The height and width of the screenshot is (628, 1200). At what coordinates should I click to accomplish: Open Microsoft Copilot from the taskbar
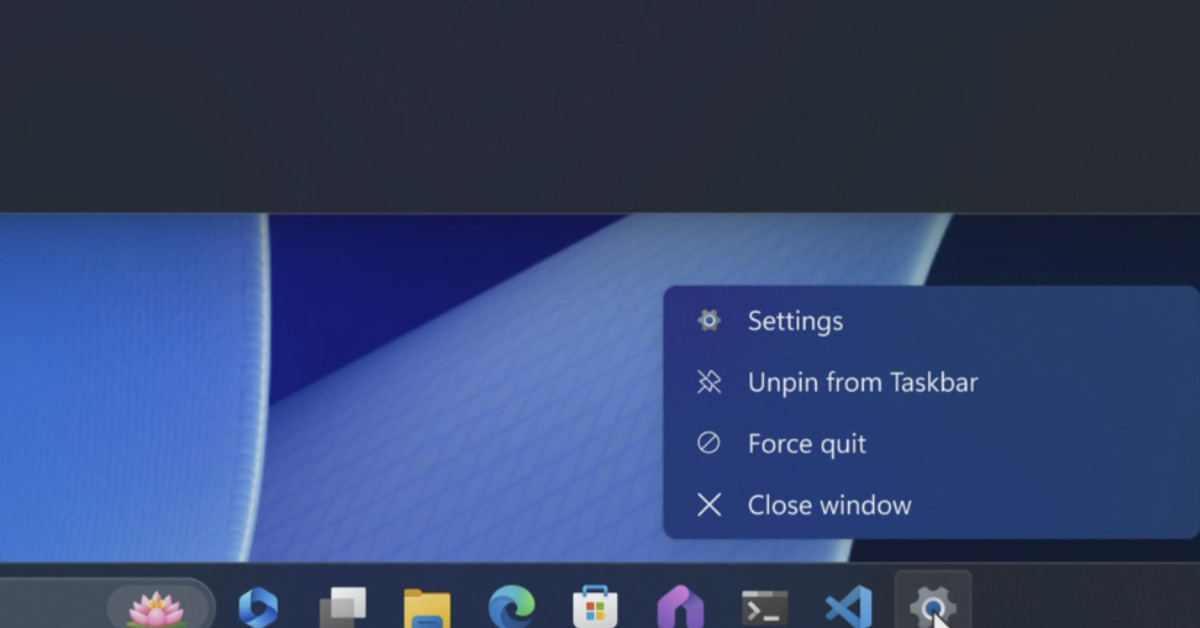[x=258, y=606]
